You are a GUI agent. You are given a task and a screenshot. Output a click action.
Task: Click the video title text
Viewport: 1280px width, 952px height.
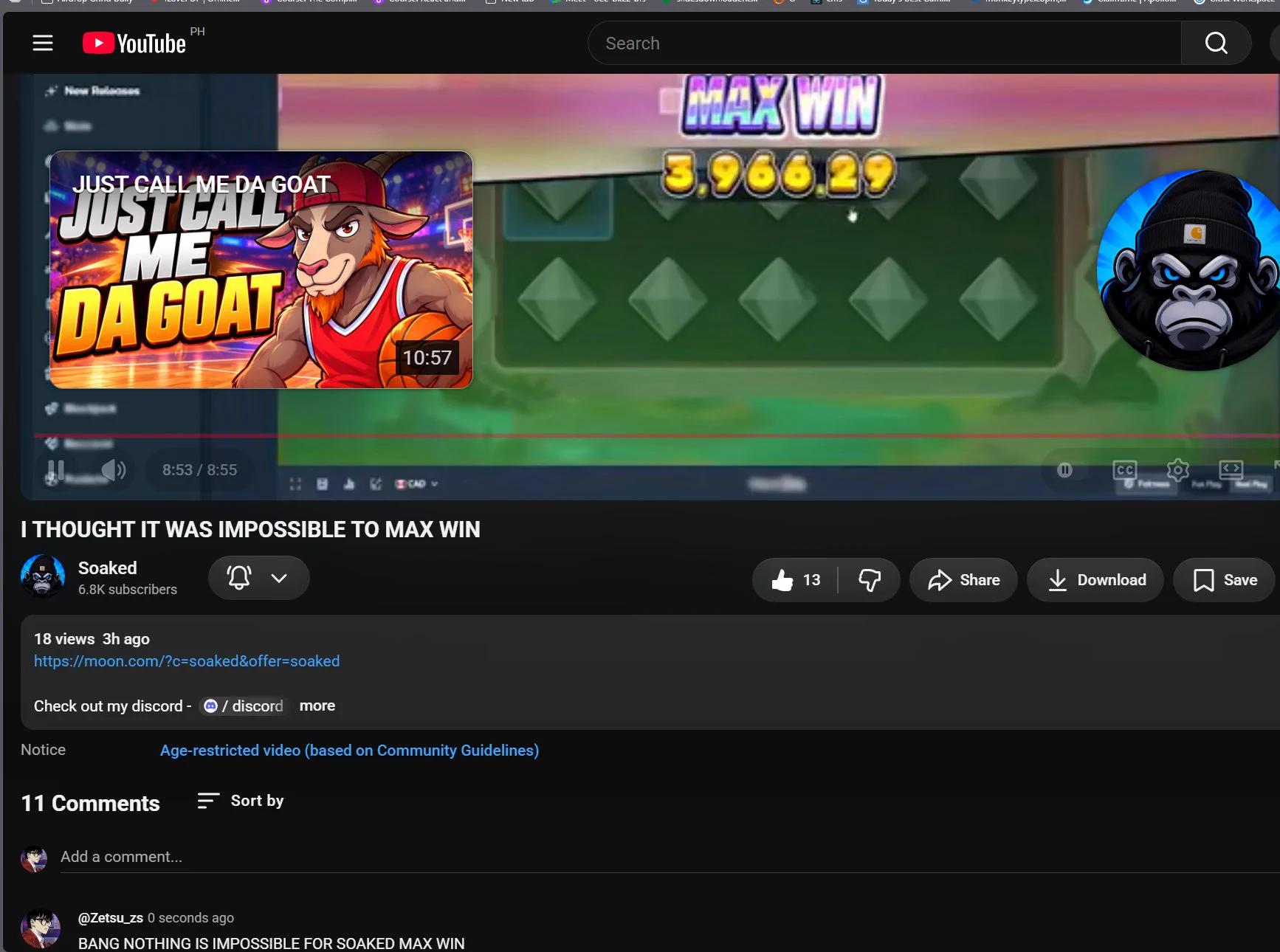click(250, 530)
